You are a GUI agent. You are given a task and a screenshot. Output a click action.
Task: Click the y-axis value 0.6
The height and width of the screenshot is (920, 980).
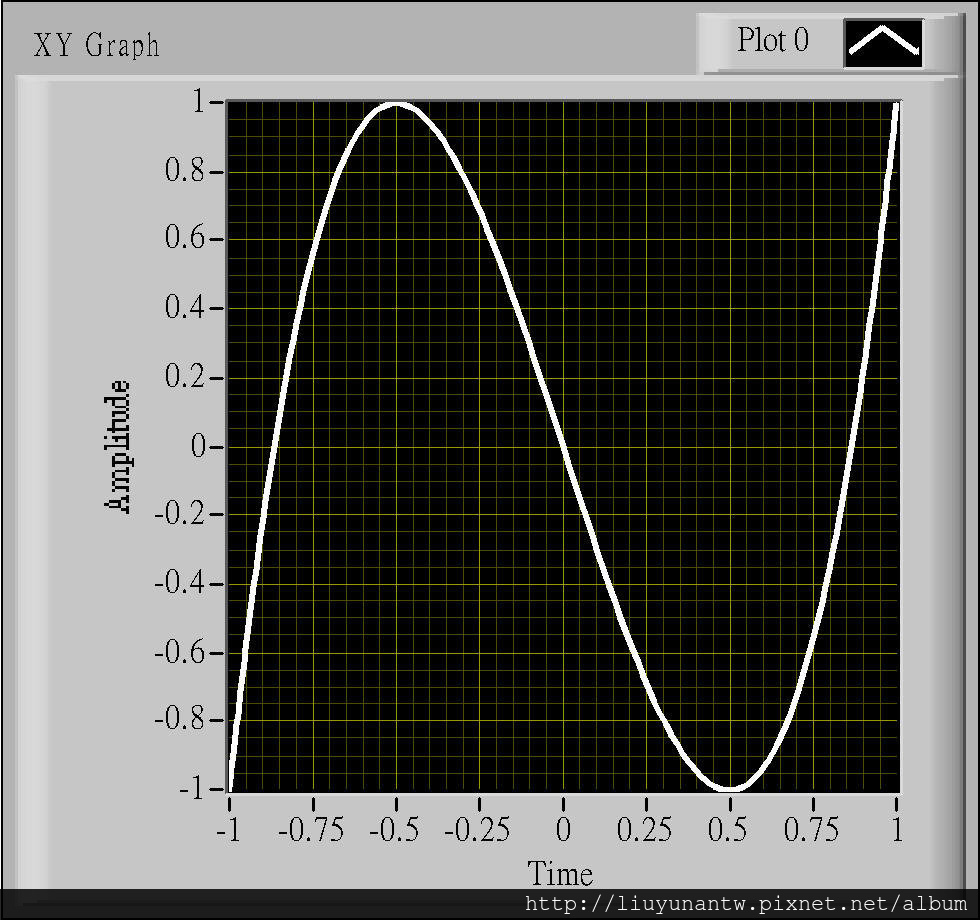pyautogui.click(x=184, y=238)
